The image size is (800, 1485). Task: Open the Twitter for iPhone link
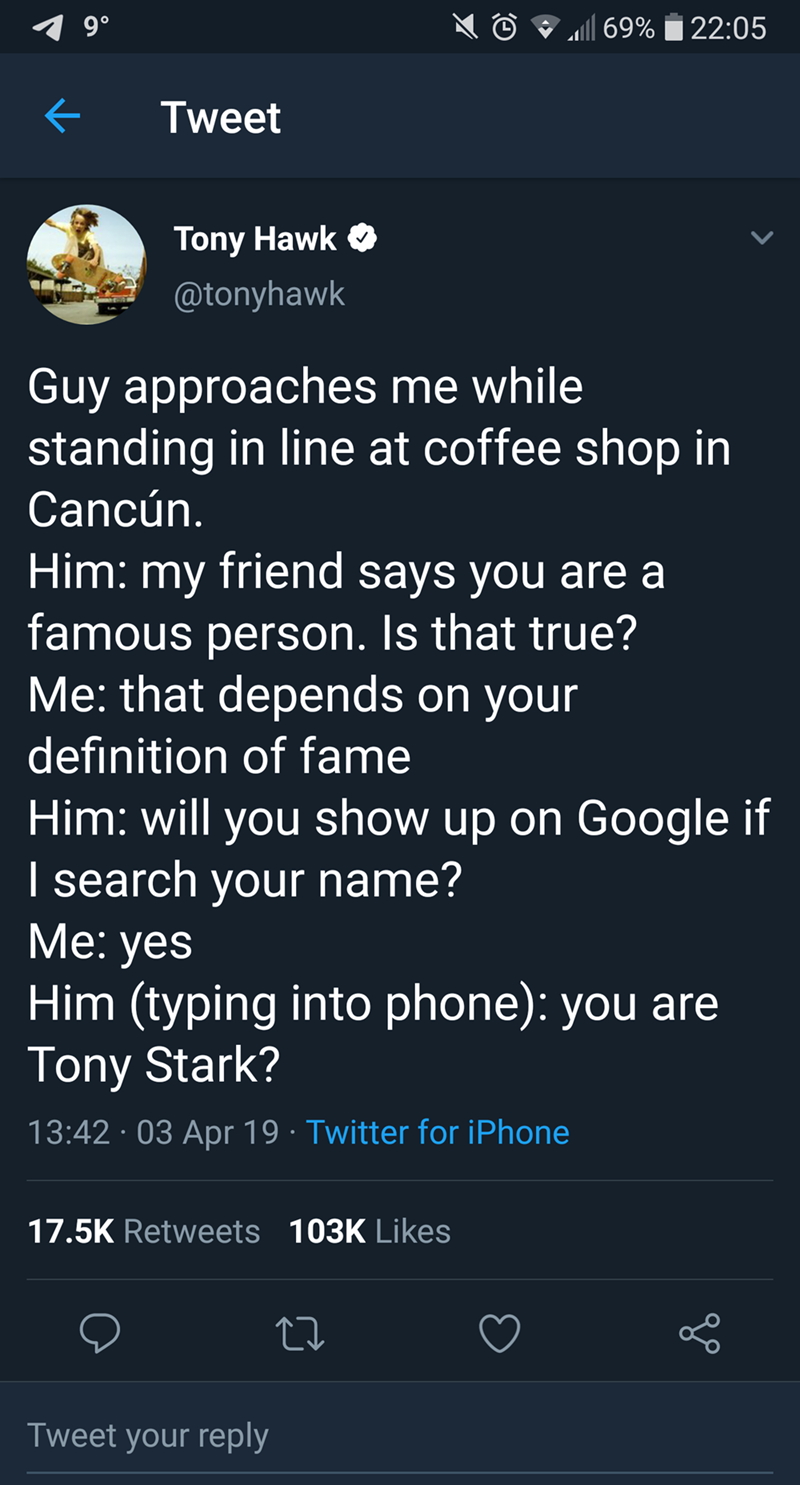point(437,1132)
